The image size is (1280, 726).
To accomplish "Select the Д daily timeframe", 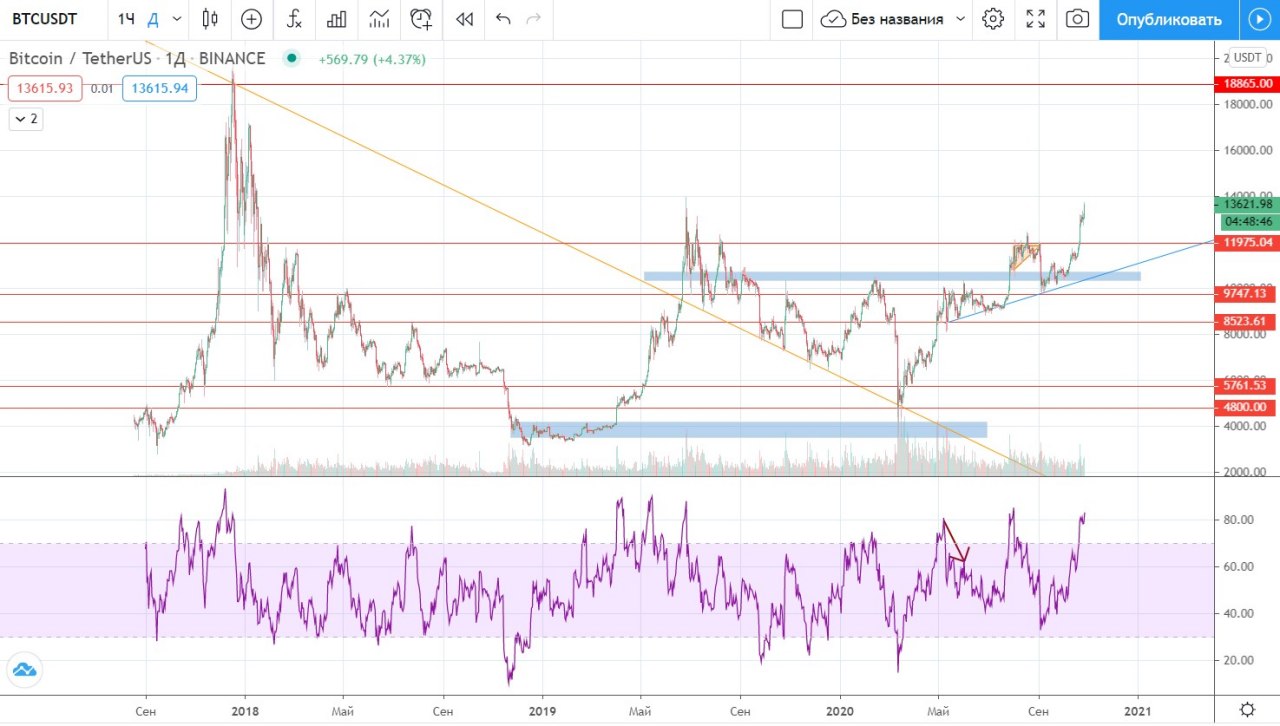I will click(153, 19).
